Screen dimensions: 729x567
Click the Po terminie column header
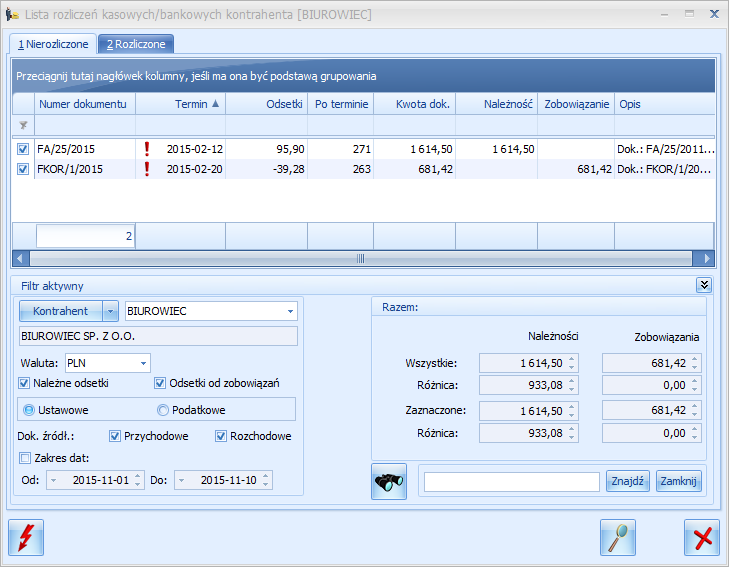[341, 104]
